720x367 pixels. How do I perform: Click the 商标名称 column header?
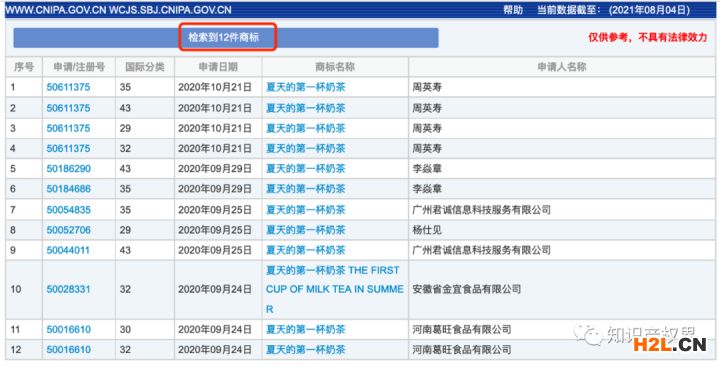coord(335,67)
